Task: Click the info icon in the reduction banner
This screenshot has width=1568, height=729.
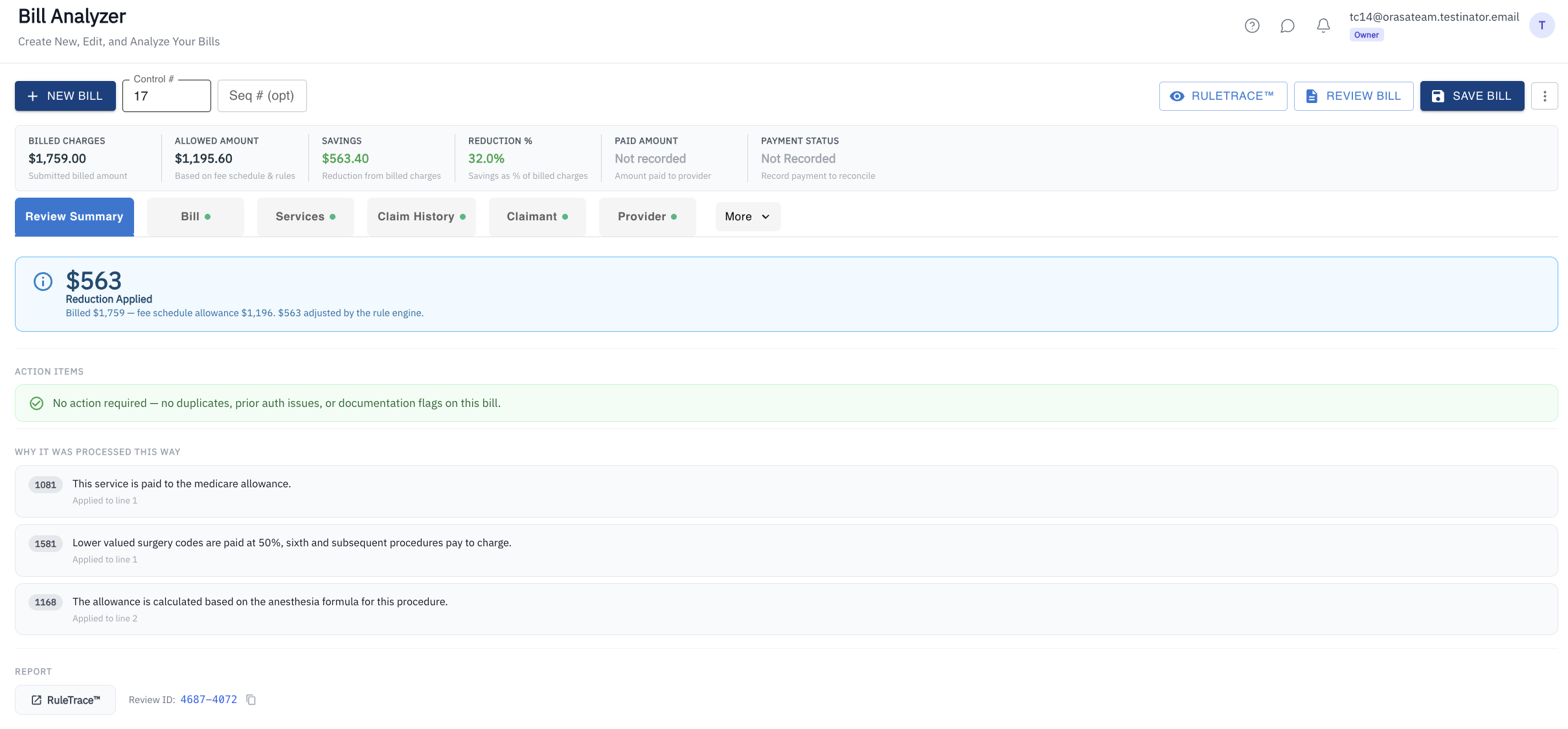Action: (43, 281)
